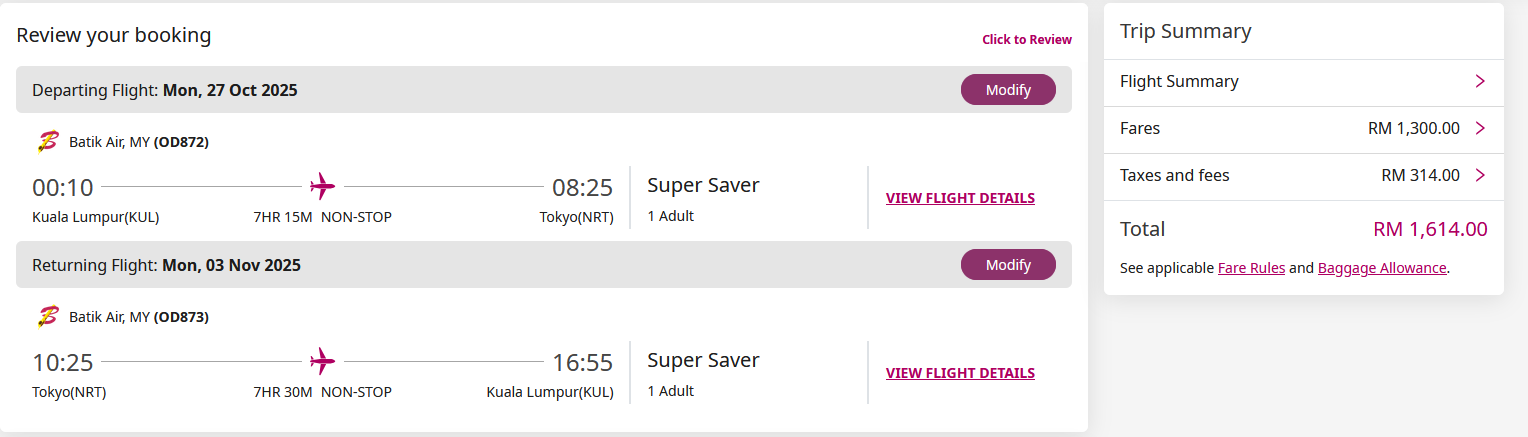Expand the Fares breakdown chevron
This screenshot has height=437, width=1528.
[x=1480, y=129]
